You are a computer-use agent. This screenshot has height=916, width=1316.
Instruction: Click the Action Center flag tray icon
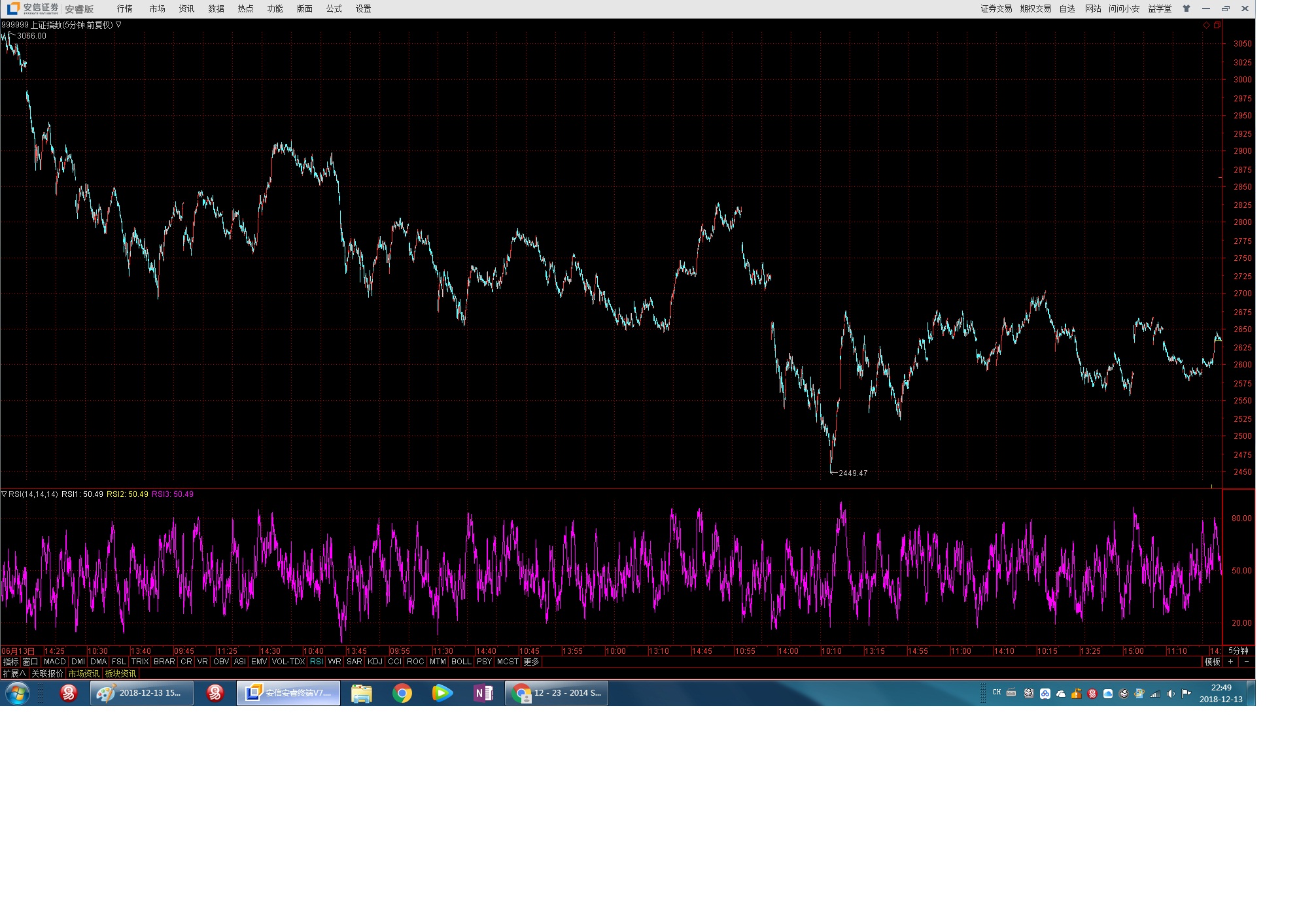pos(1186,694)
